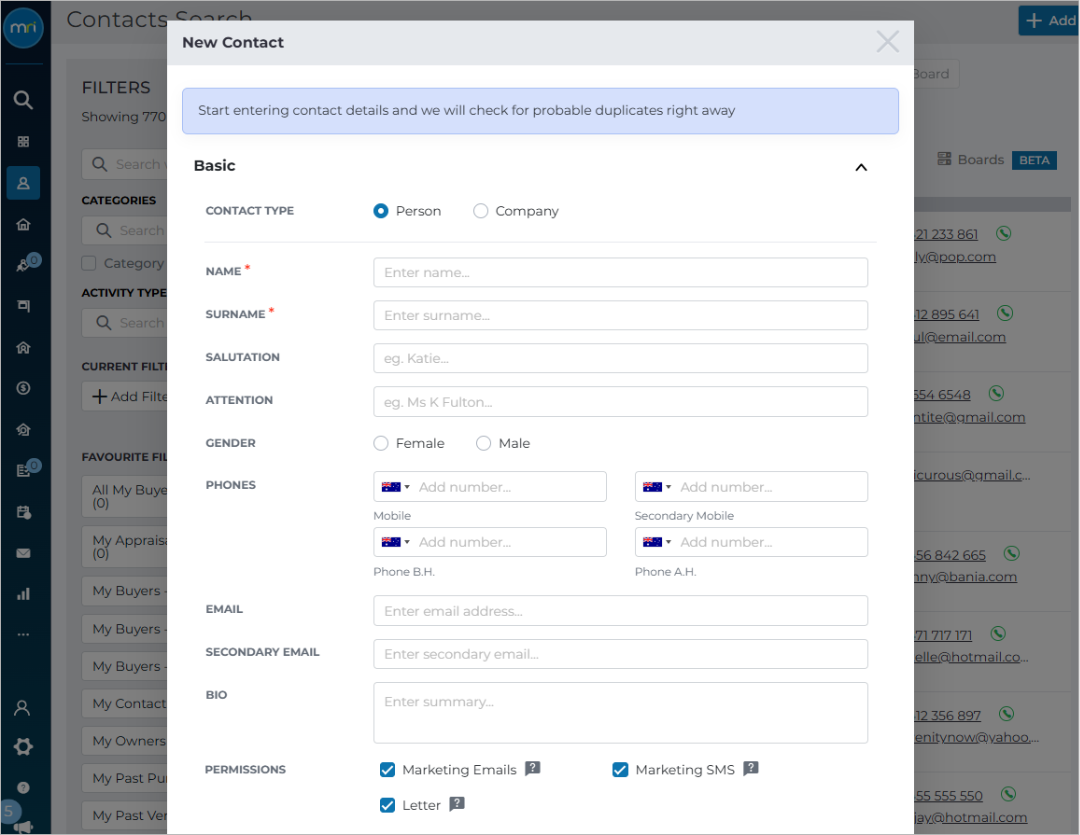
Task: Click the megaphone announcements icon
Action: [23, 826]
